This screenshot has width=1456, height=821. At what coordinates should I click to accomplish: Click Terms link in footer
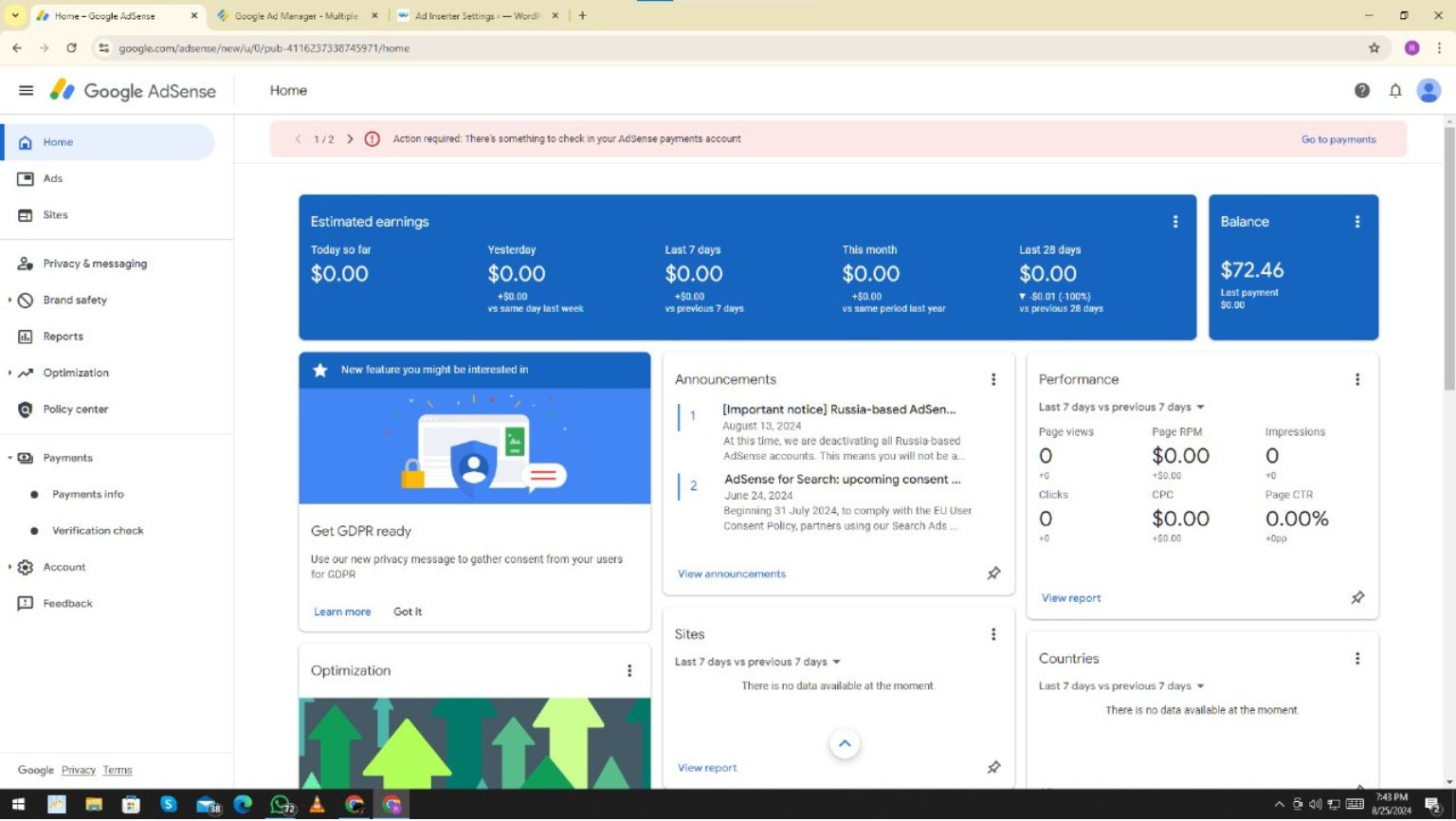[118, 771]
